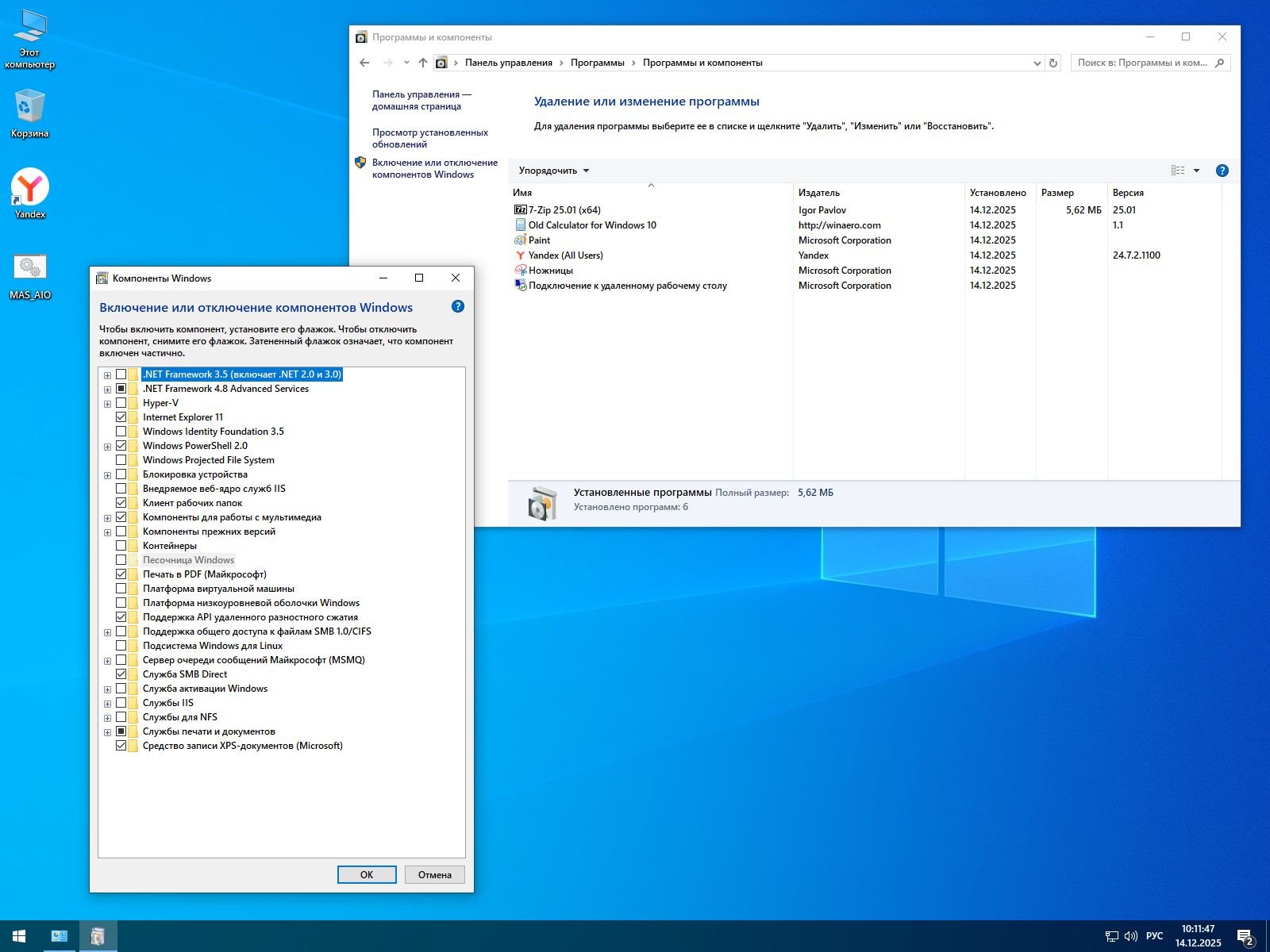
Task: Click the up-arrow navigation icon
Action: tap(423, 63)
